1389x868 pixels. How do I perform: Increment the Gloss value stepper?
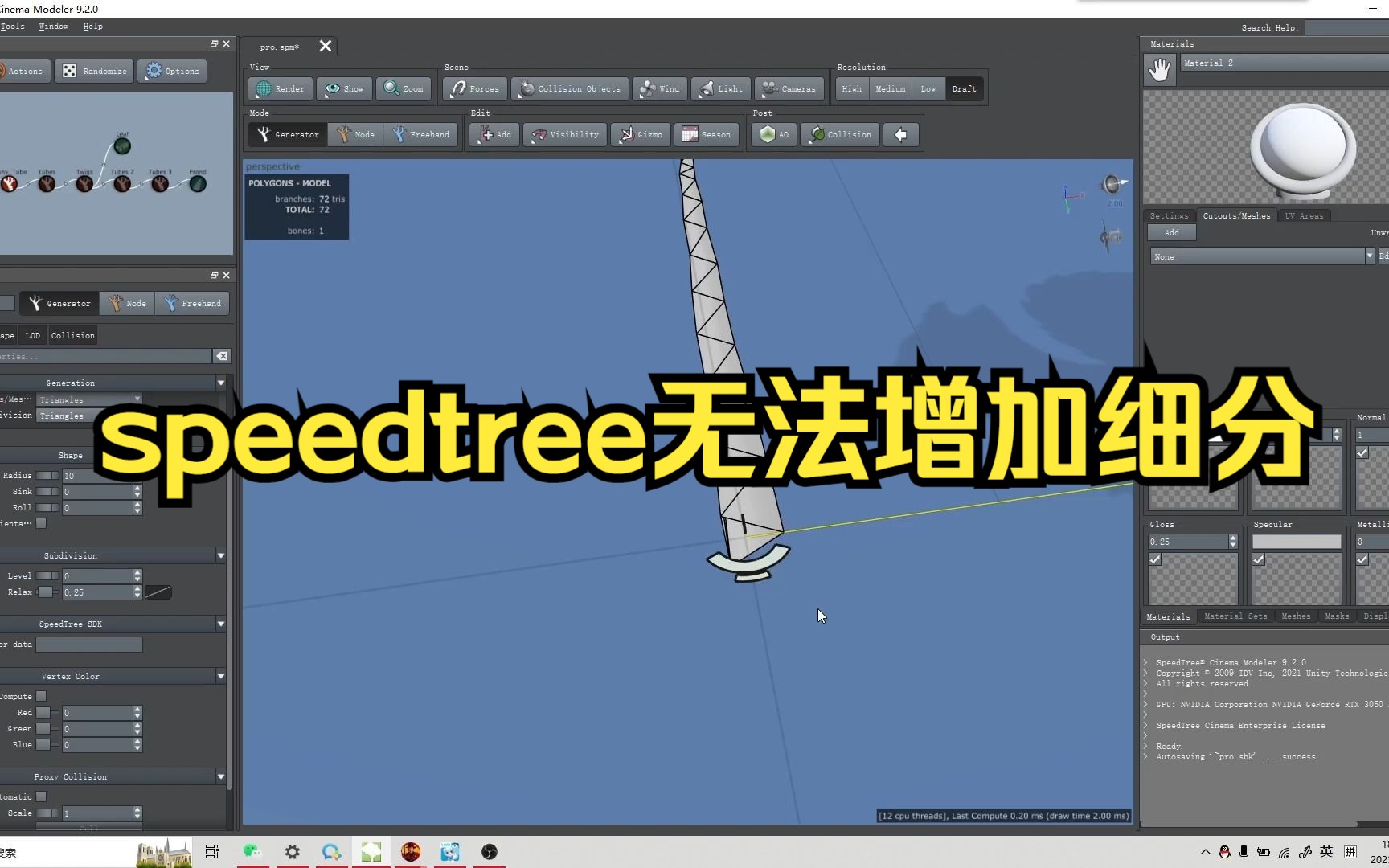tap(1233, 538)
